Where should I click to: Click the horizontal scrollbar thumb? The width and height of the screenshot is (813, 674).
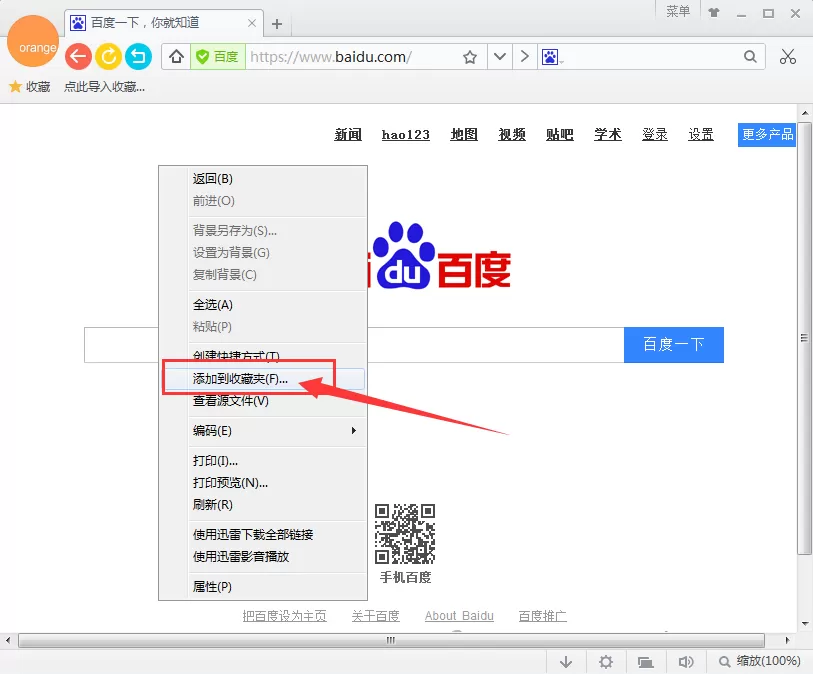(x=391, y=640)
